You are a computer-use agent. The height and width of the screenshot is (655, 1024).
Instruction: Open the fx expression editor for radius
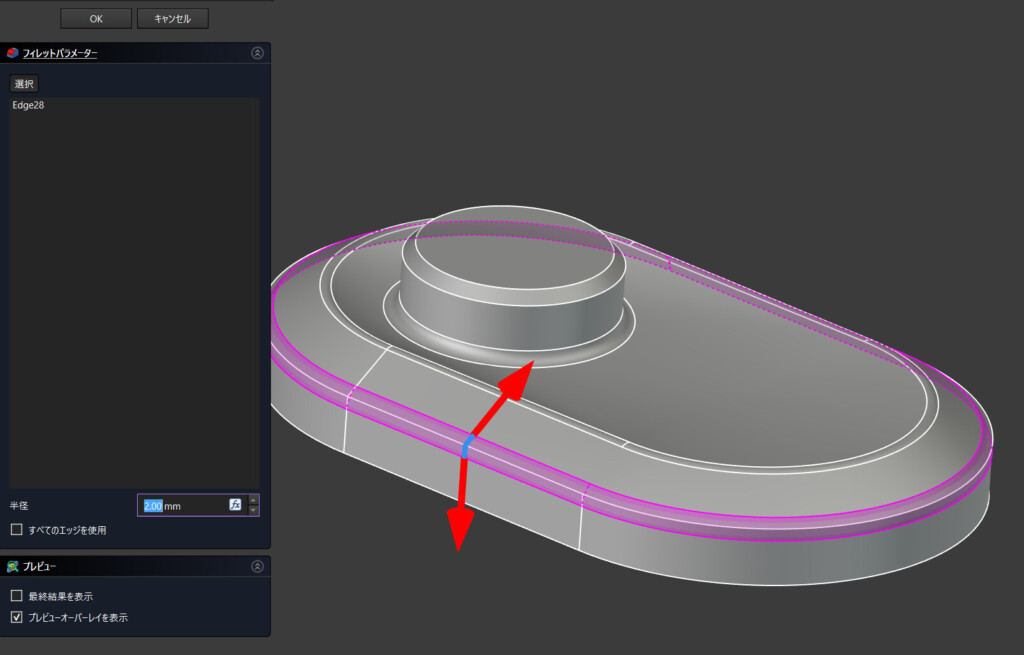[236, 506]
